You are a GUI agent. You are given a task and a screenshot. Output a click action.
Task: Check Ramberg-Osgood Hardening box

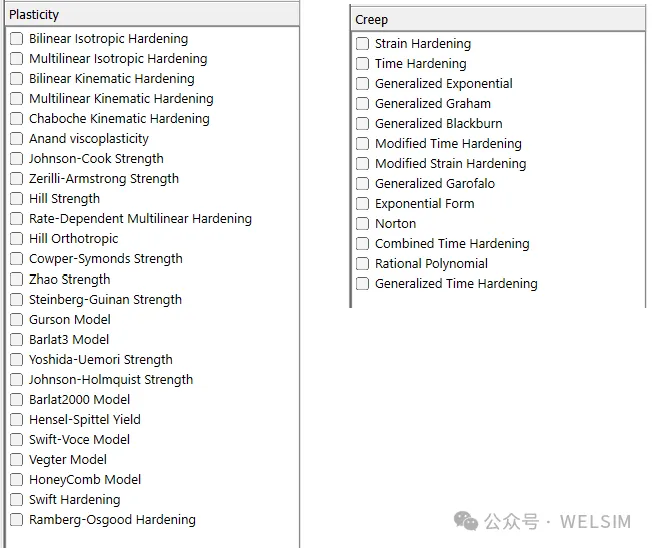(x=17, y=519)
